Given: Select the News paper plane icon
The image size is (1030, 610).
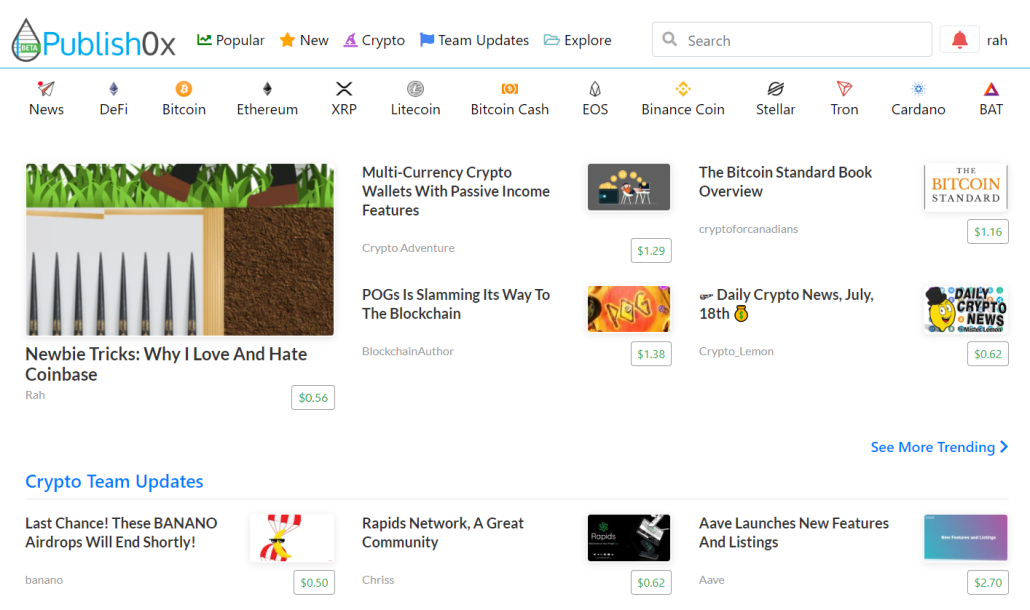Looking at the screenshot, I should 46,89.
